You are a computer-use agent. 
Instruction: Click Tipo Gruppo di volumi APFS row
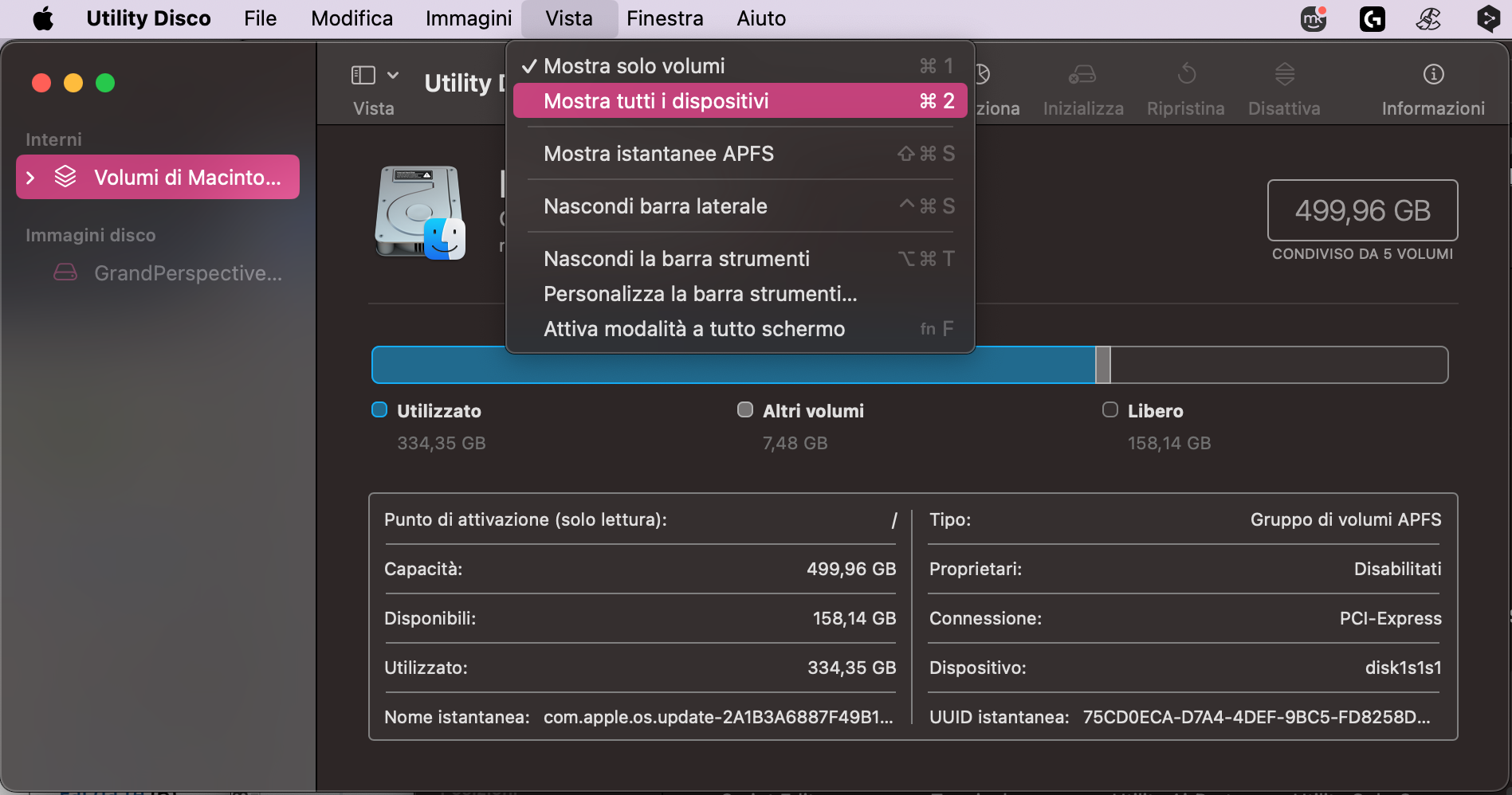click(x=1185, y=519)
